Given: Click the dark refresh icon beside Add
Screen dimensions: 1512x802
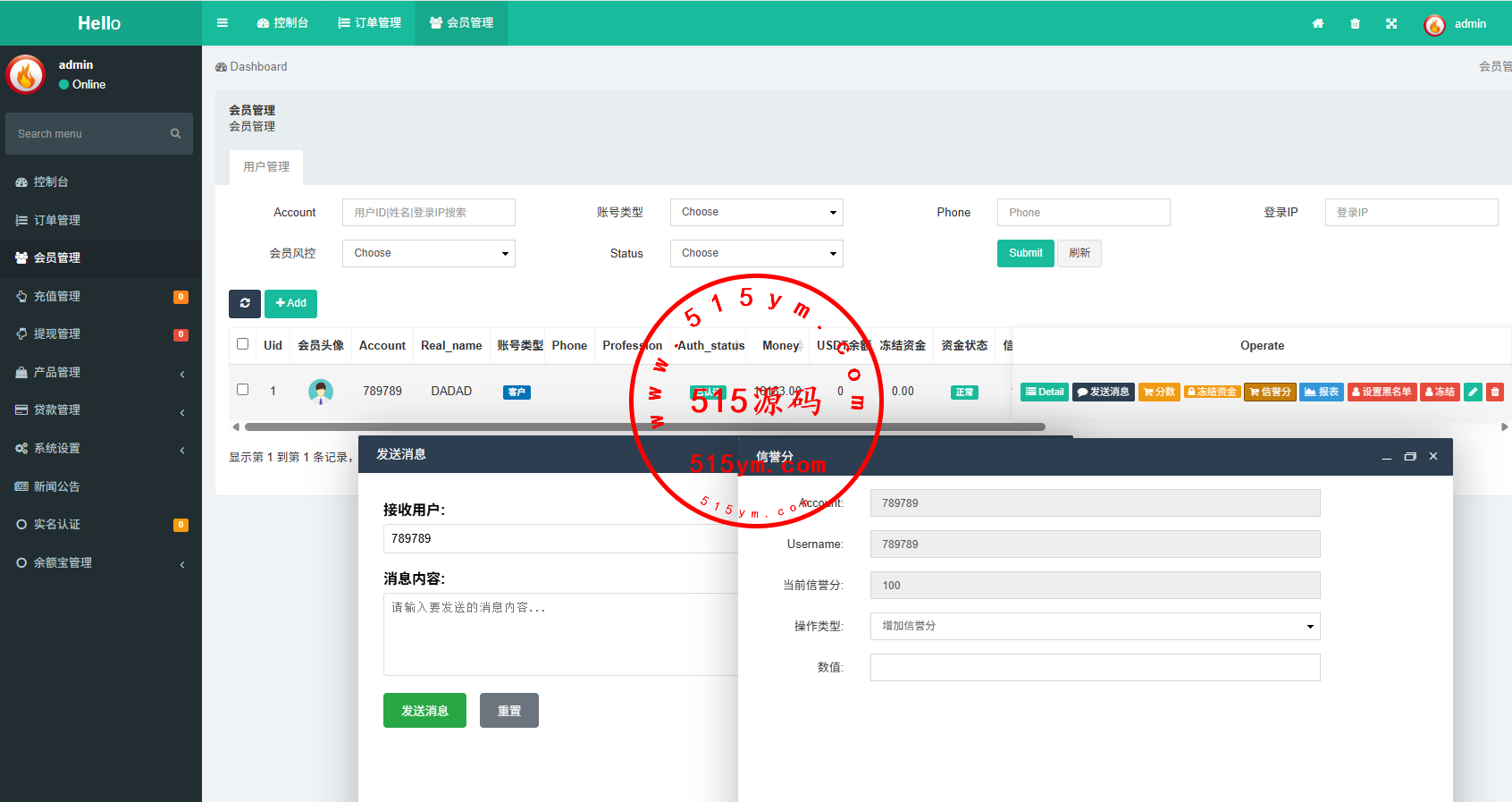Looking at the screenshot, I should (245, 303).
